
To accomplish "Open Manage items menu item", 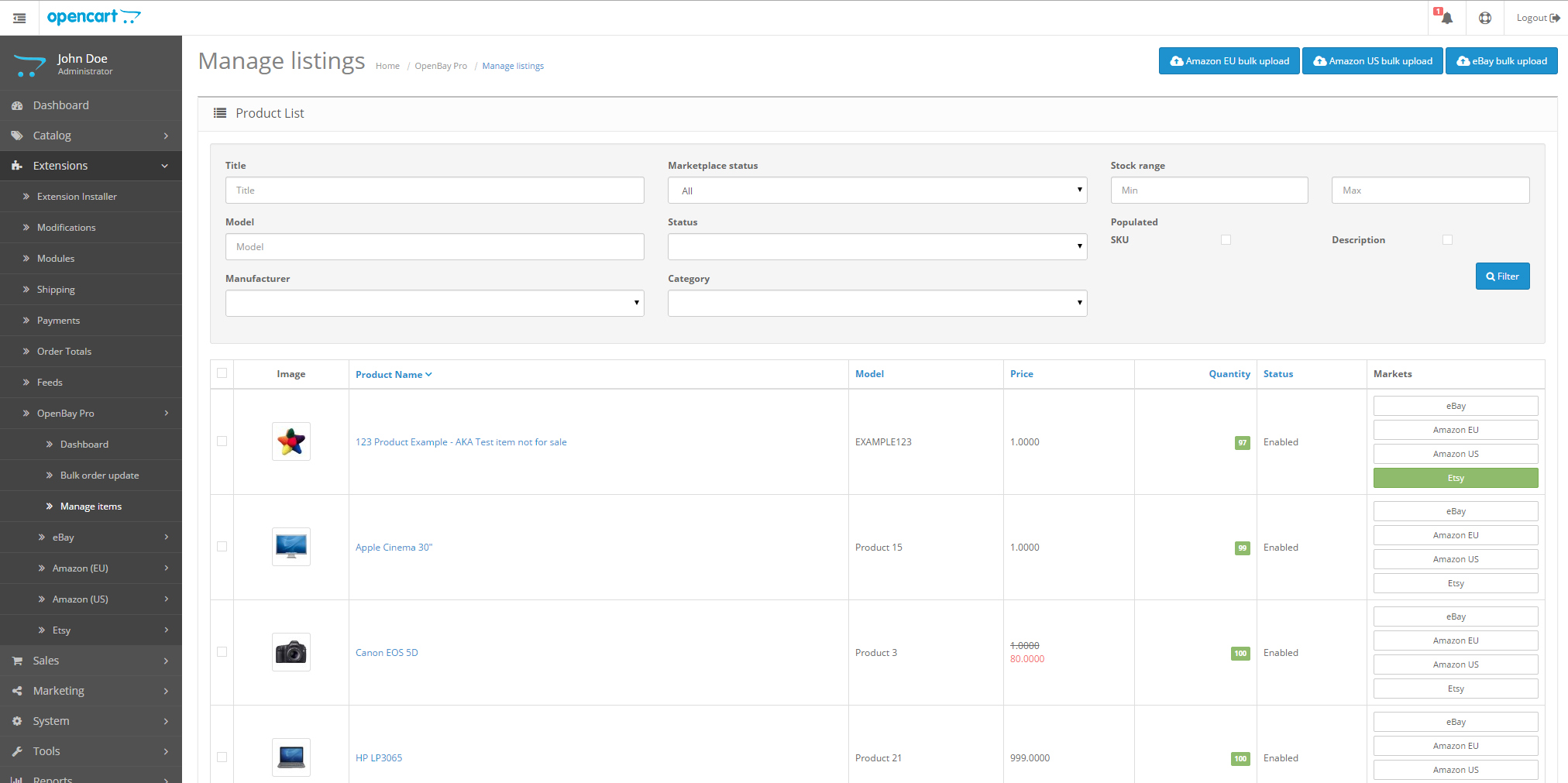I will (91, 507).
